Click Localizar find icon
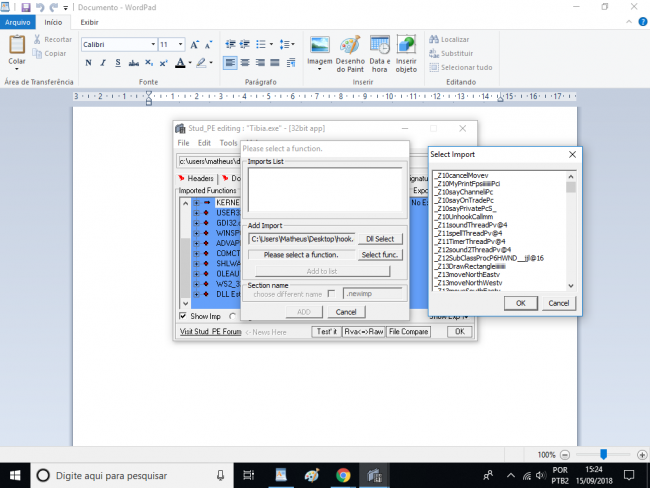Screen dimensions: 650x488 coord(434,39)
